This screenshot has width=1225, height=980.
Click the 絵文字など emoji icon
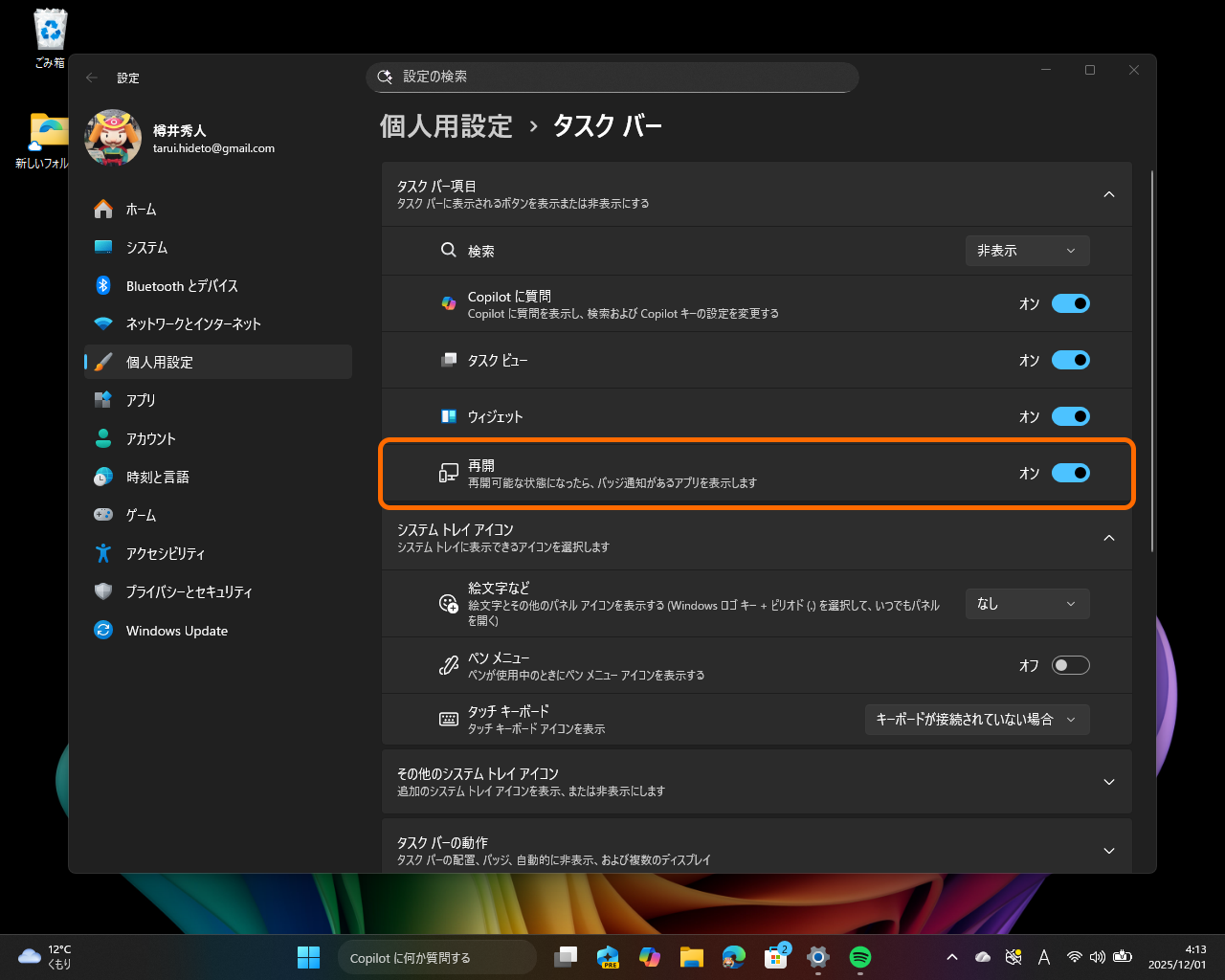pyautogui.click(x=448, y=604)
